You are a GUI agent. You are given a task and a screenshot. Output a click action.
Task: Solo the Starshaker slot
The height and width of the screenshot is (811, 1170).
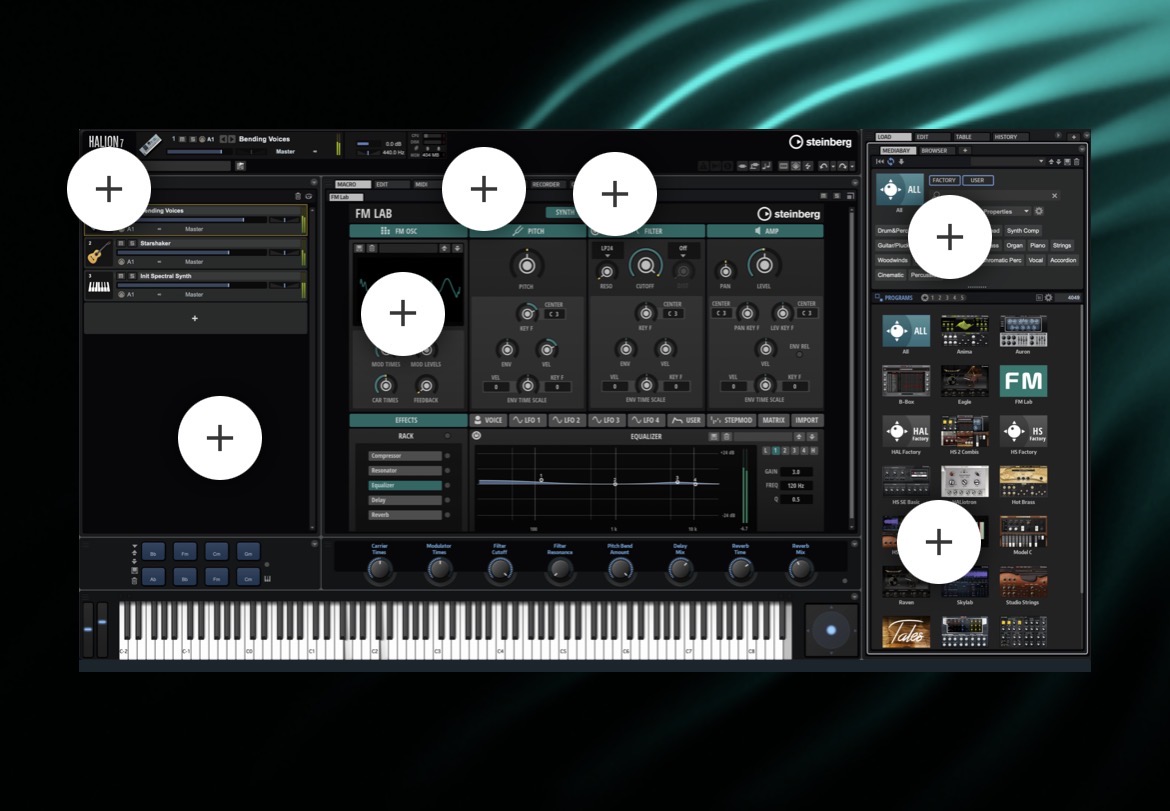(x=132, y=243)
